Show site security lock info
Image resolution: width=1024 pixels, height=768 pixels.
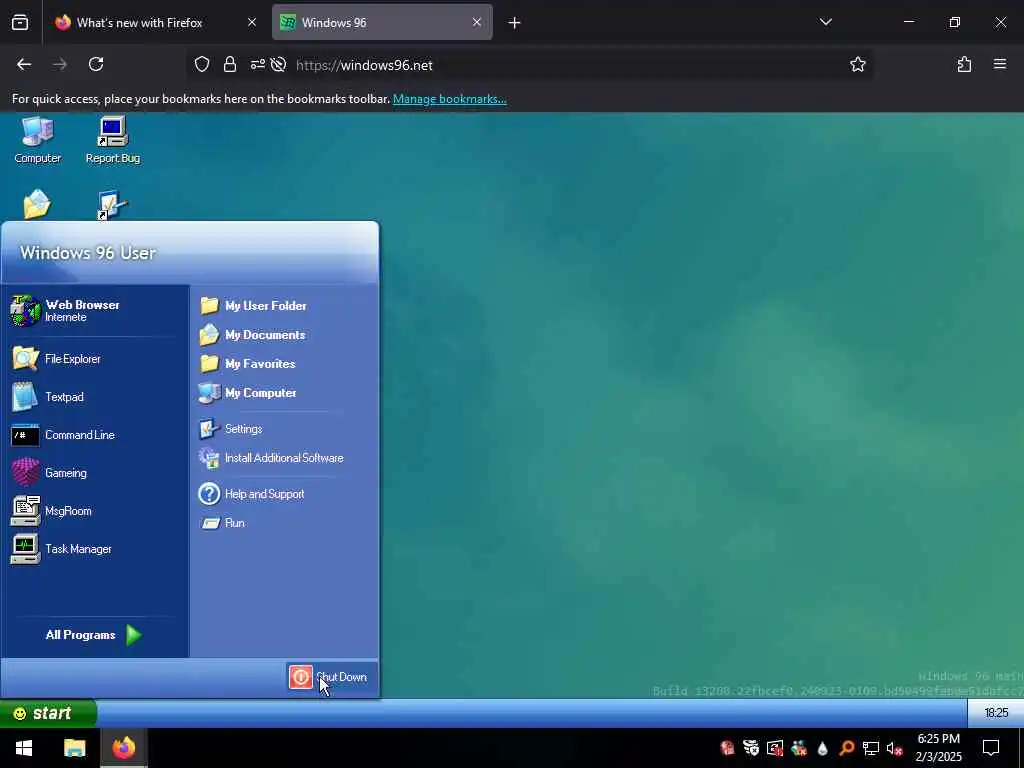point(230,65)
